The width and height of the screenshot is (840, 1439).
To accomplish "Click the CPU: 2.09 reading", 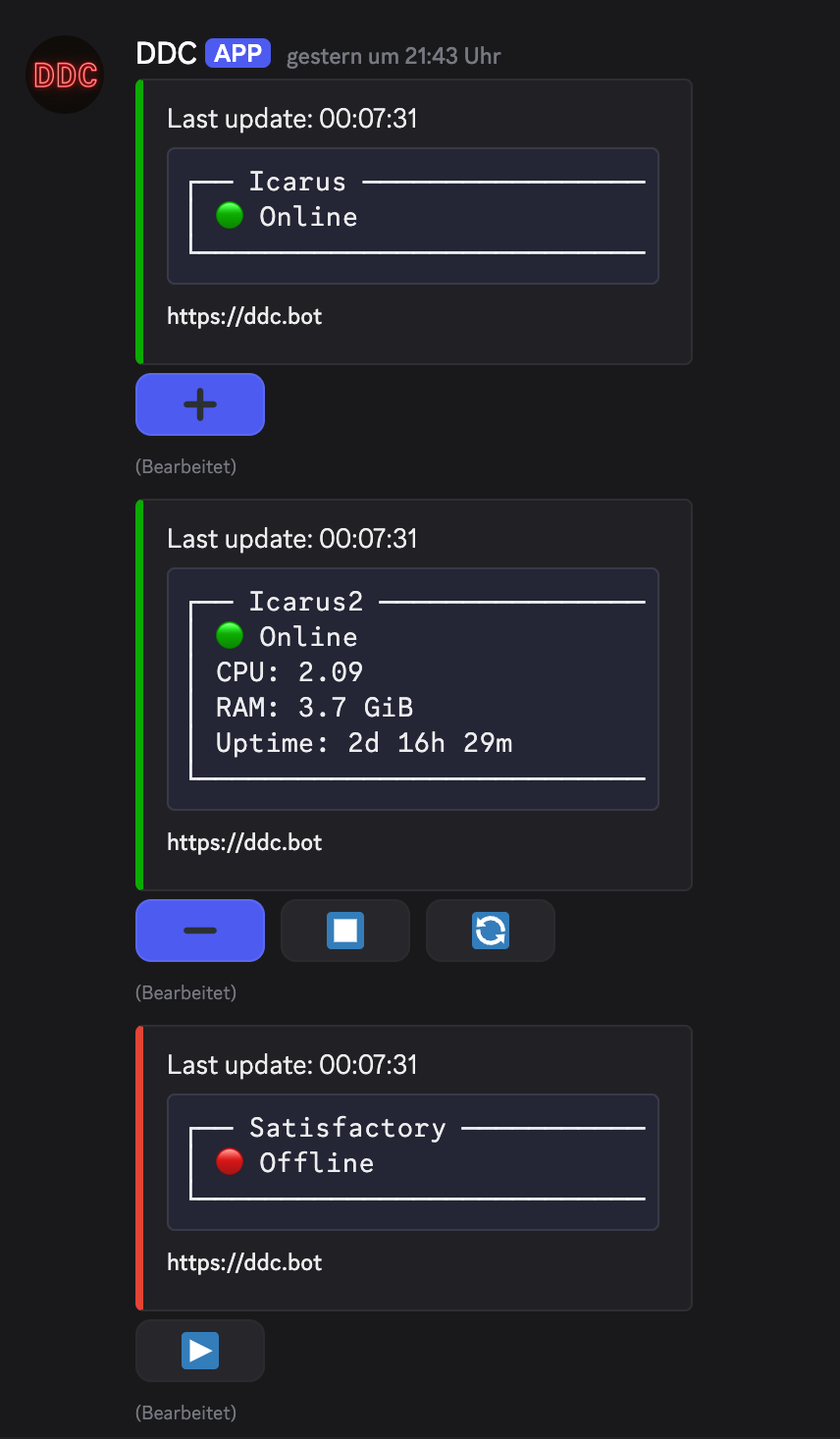I will (289, 672).
